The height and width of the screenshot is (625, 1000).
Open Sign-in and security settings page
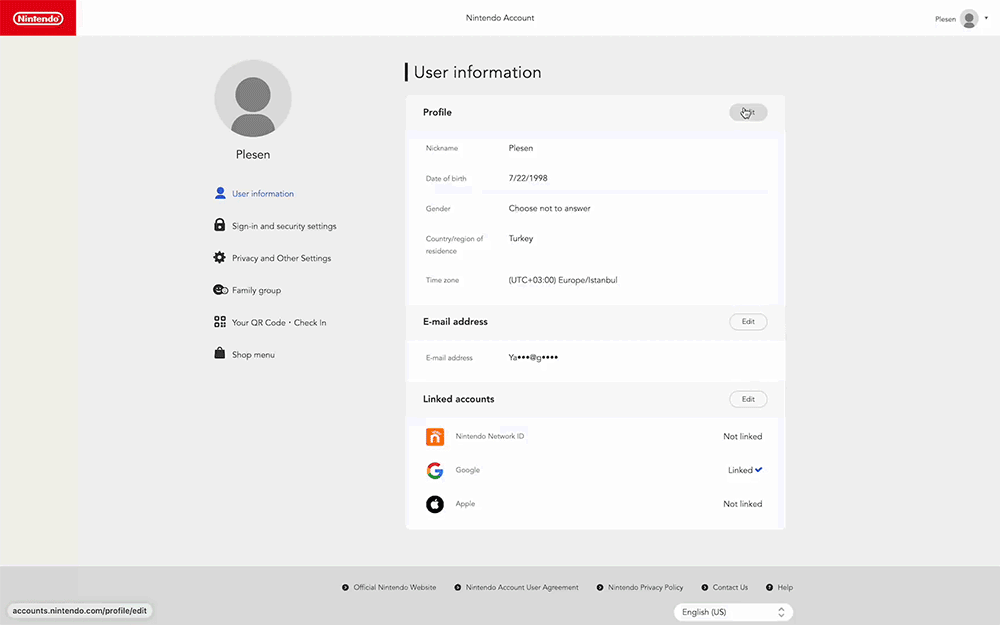(x=284, y=226)
